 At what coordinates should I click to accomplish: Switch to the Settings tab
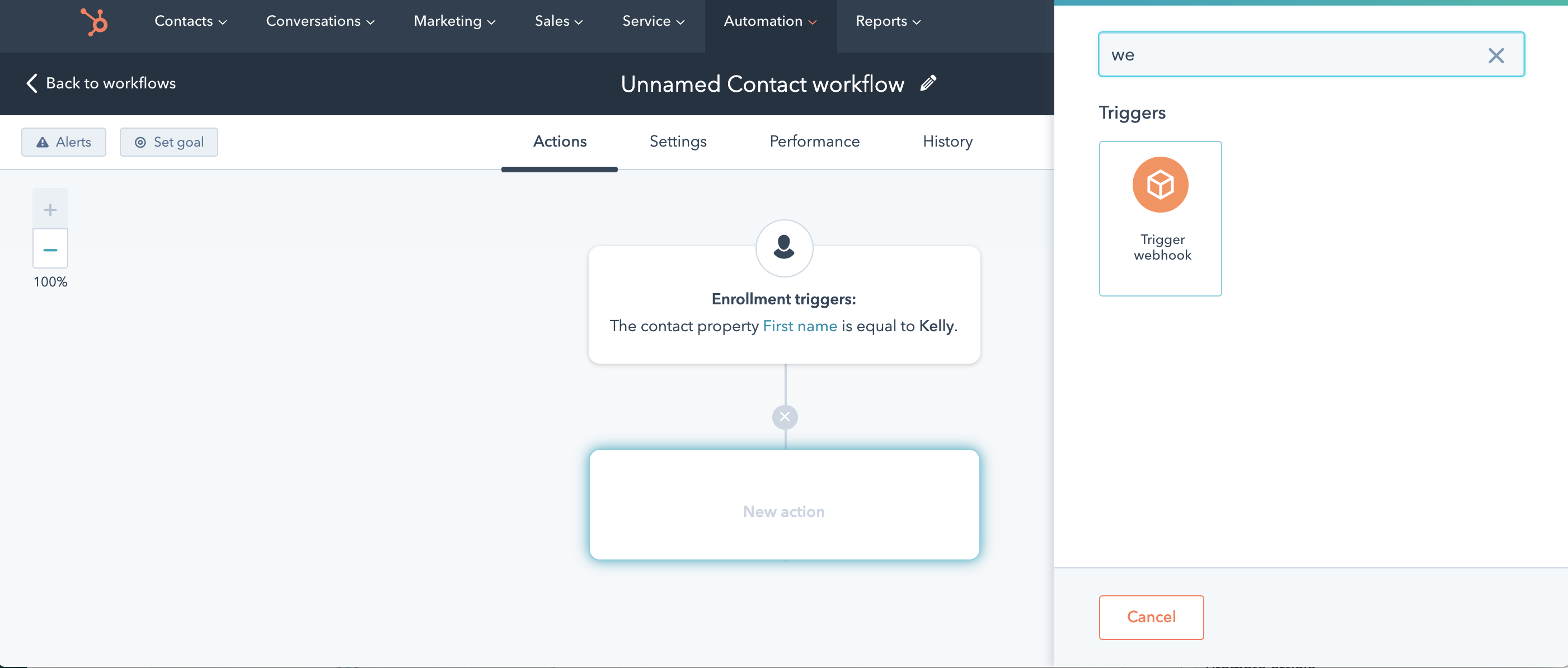click(x=678, y=142)
